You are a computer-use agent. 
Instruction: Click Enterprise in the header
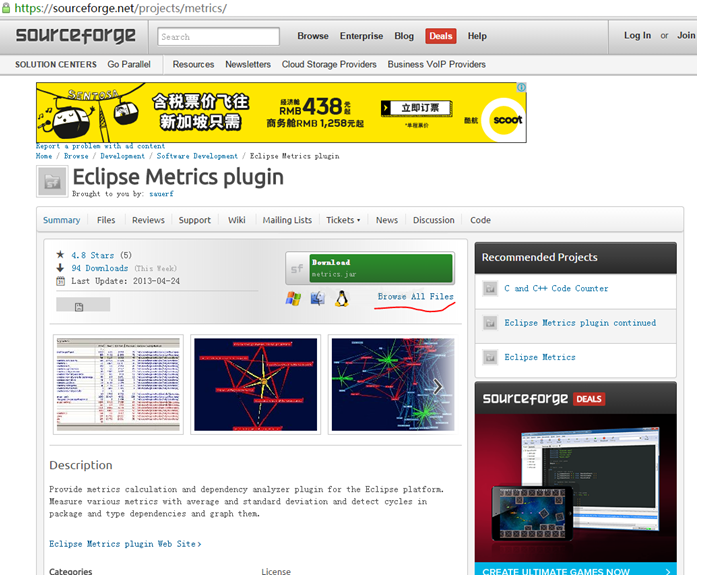click(x=361, y=36)
